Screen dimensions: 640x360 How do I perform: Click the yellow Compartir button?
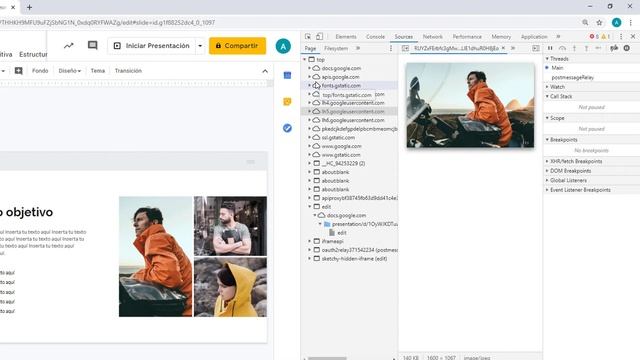click(x=238, y=46)
